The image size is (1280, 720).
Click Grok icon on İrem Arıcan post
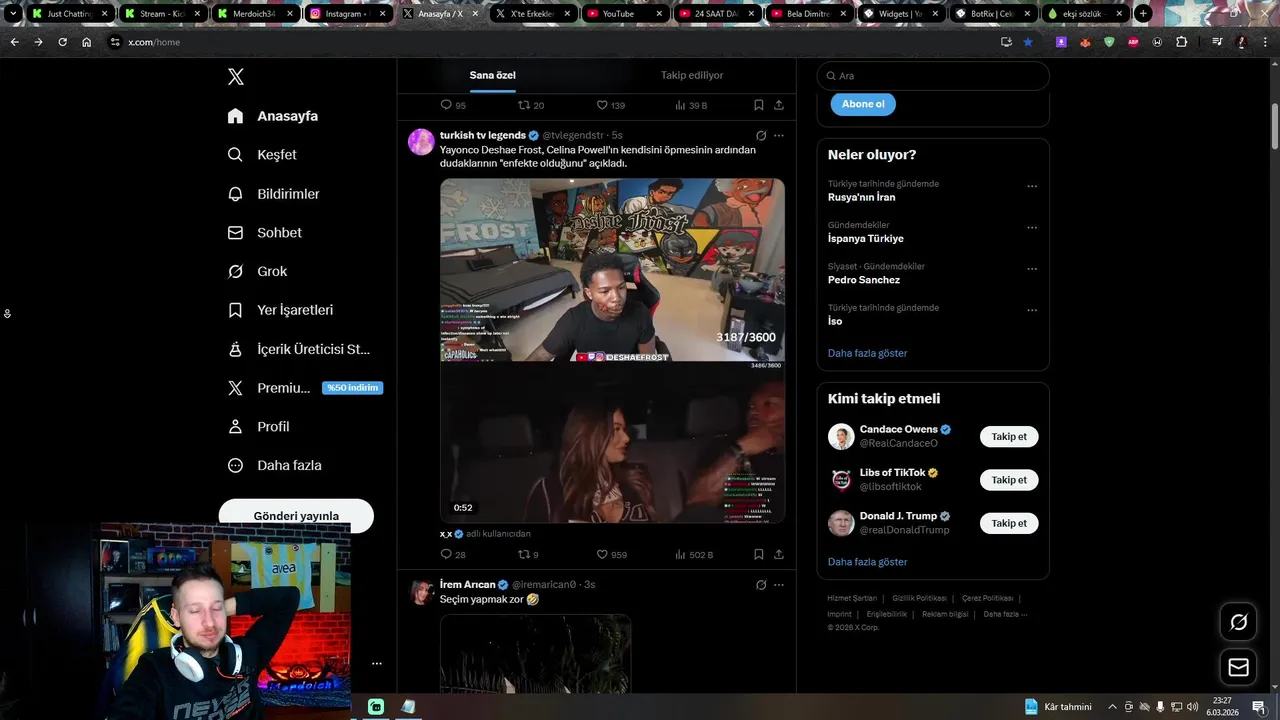coord(761,584)
